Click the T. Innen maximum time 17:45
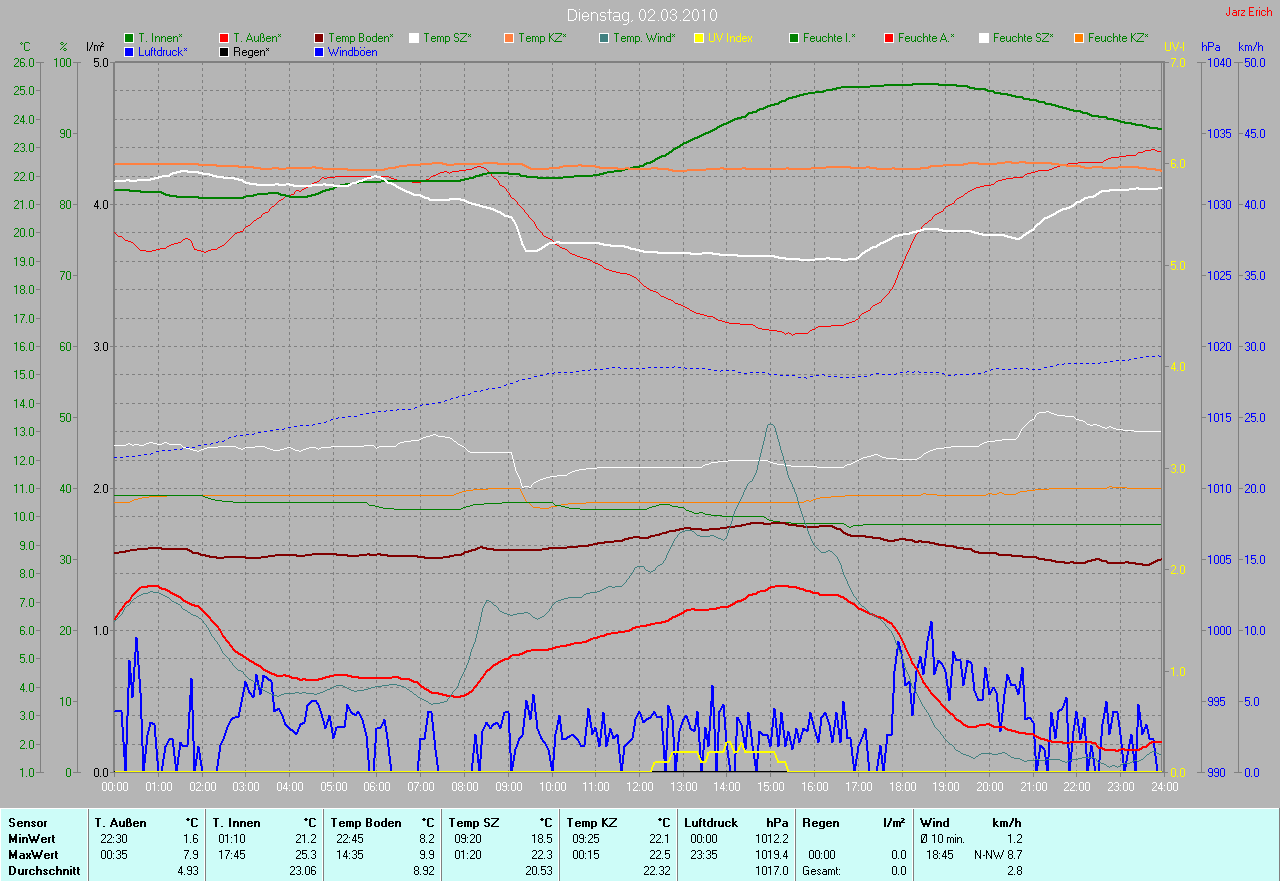Image resolution: width=1280 pixels, height=881 pixels. tap(232, 855)
